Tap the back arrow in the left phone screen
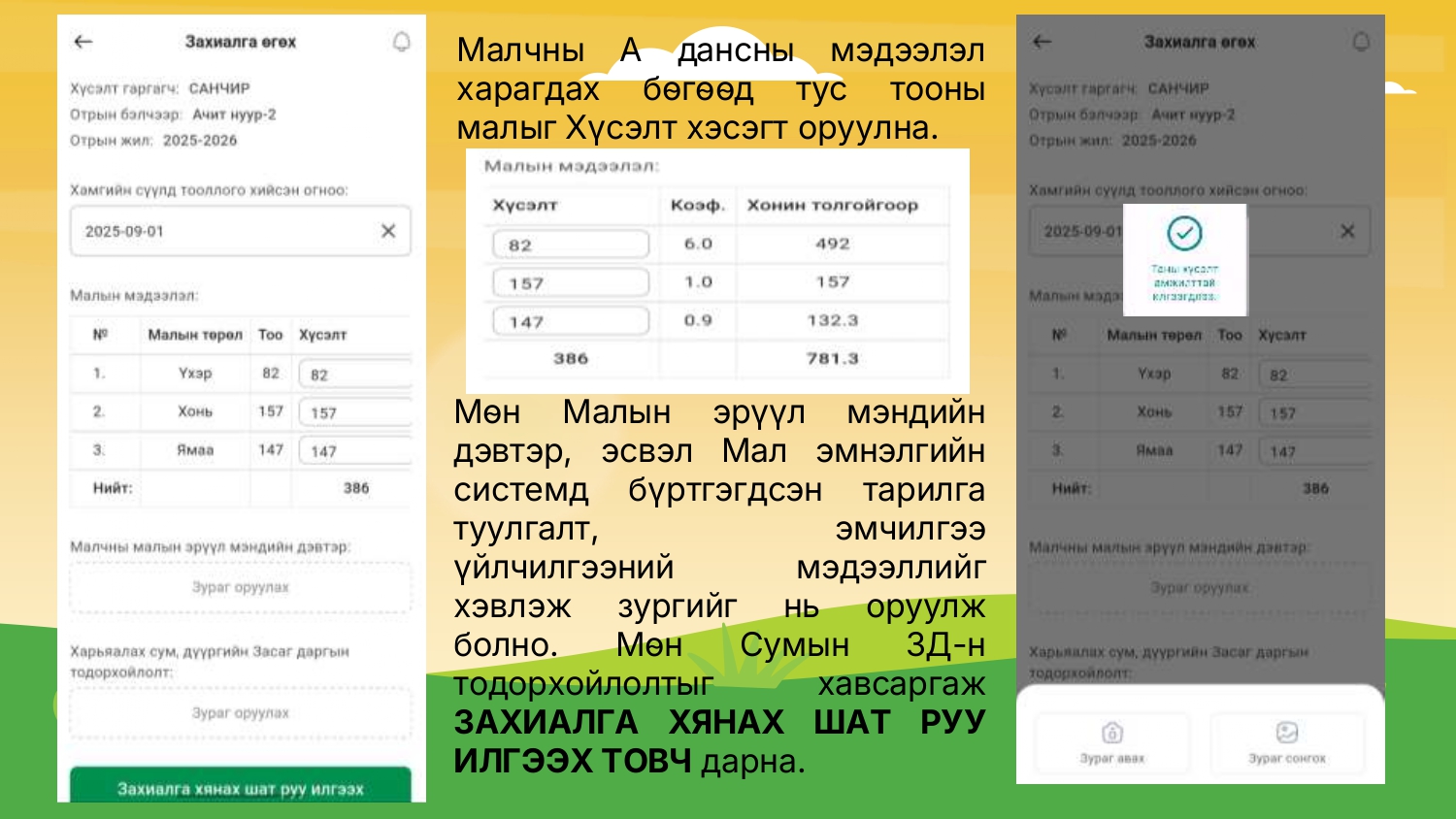Viewport: 1456px width, 819px height. (x=83, y=42)
